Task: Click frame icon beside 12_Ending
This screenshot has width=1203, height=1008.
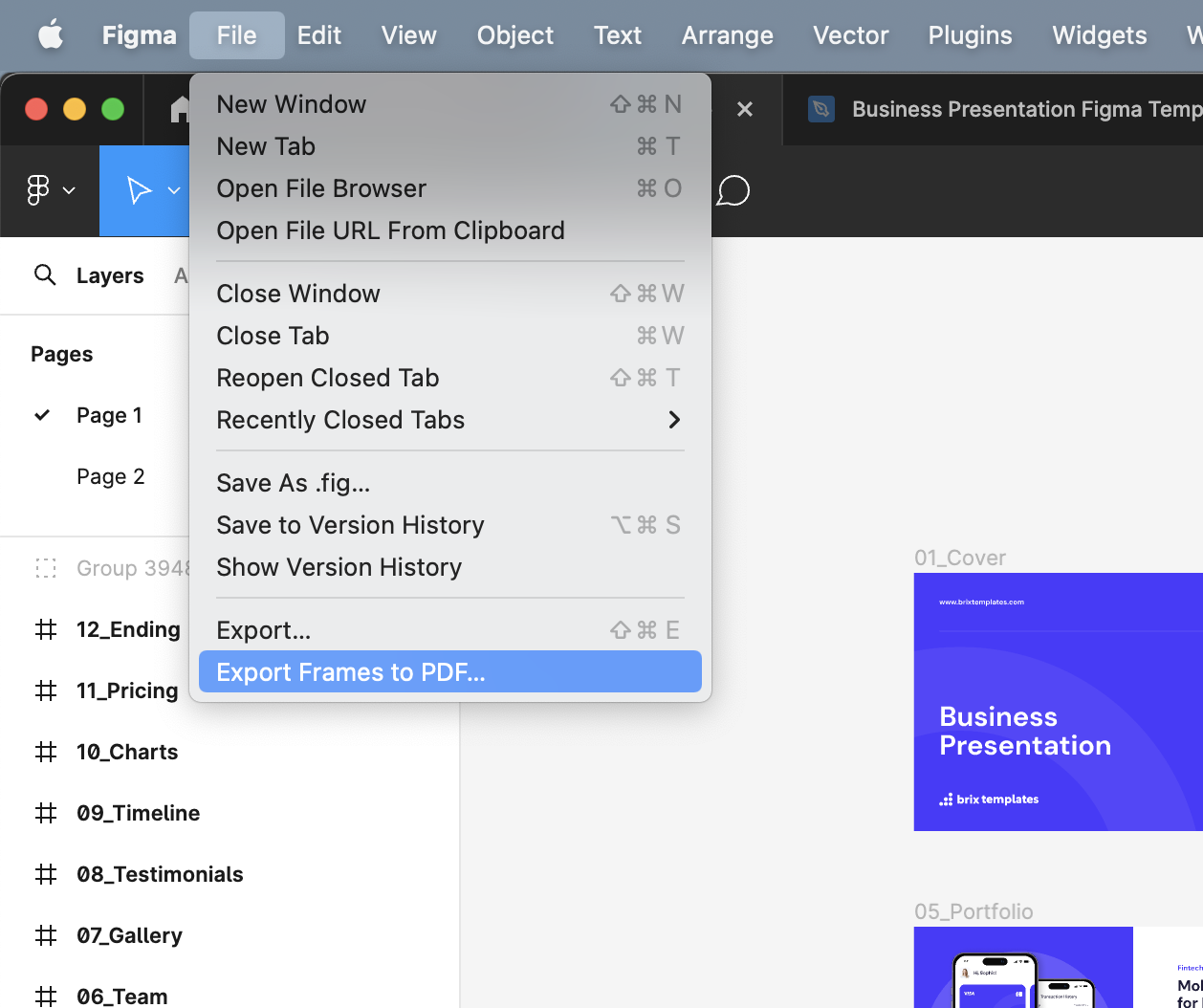Action: pos(45,629)
